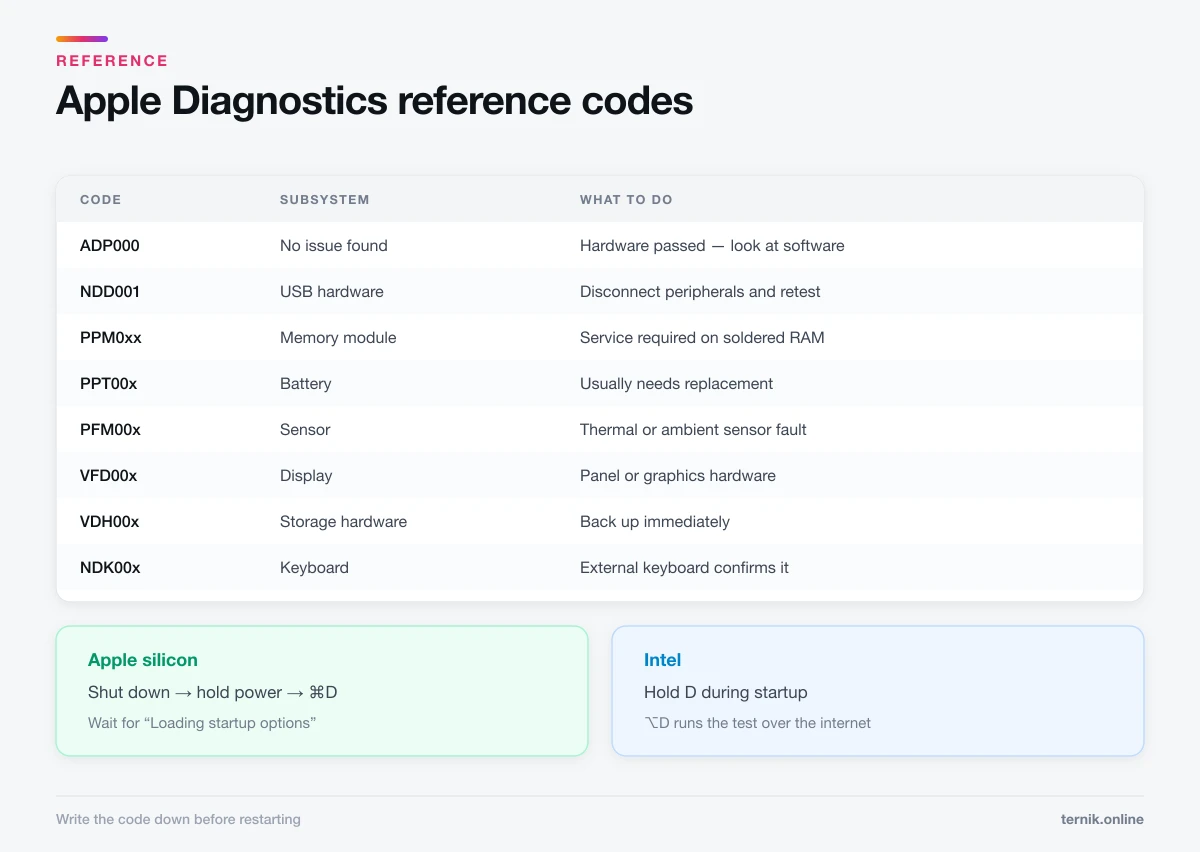1200x852 pixels.
Task: Select the 'Memory module' cell
Action: click(x=338, y=338)
